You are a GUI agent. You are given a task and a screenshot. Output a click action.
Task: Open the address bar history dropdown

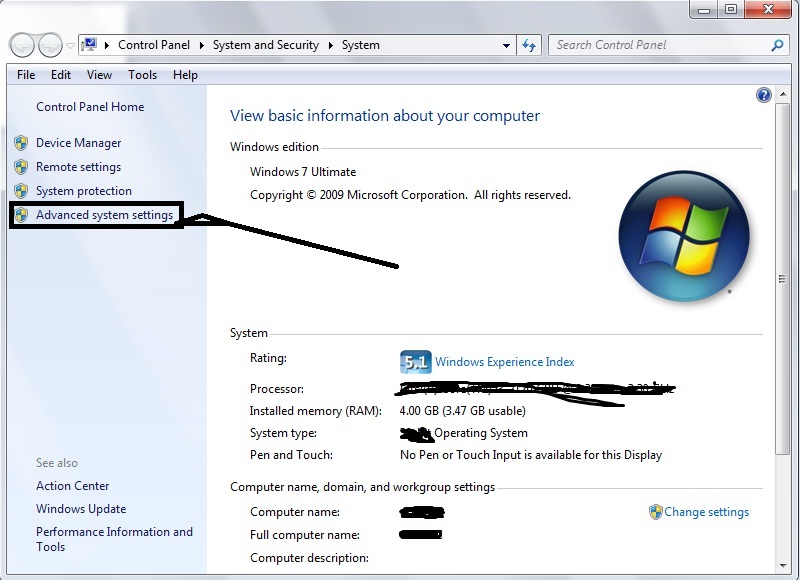pos(506,45)
